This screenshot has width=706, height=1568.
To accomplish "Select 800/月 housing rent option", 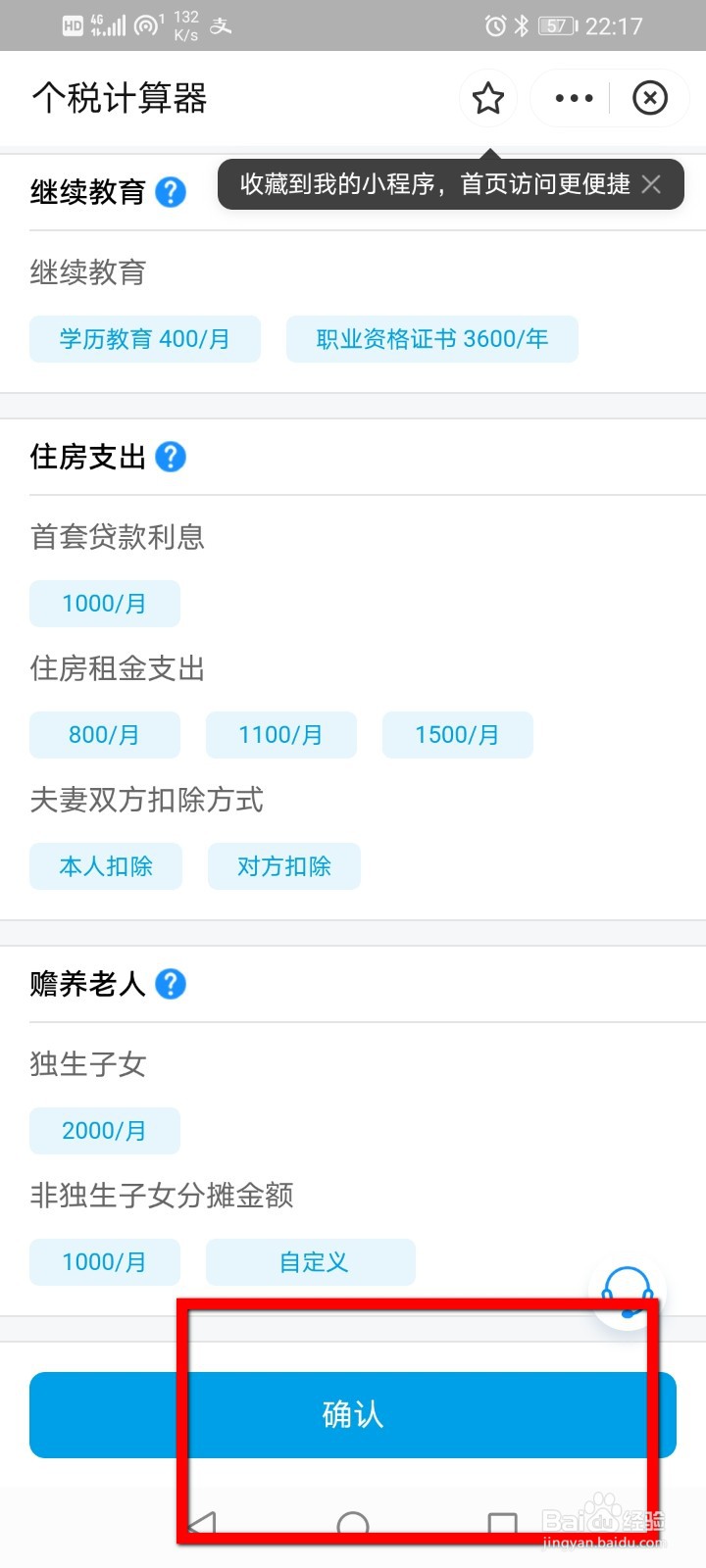I will [x=105, y=735].
